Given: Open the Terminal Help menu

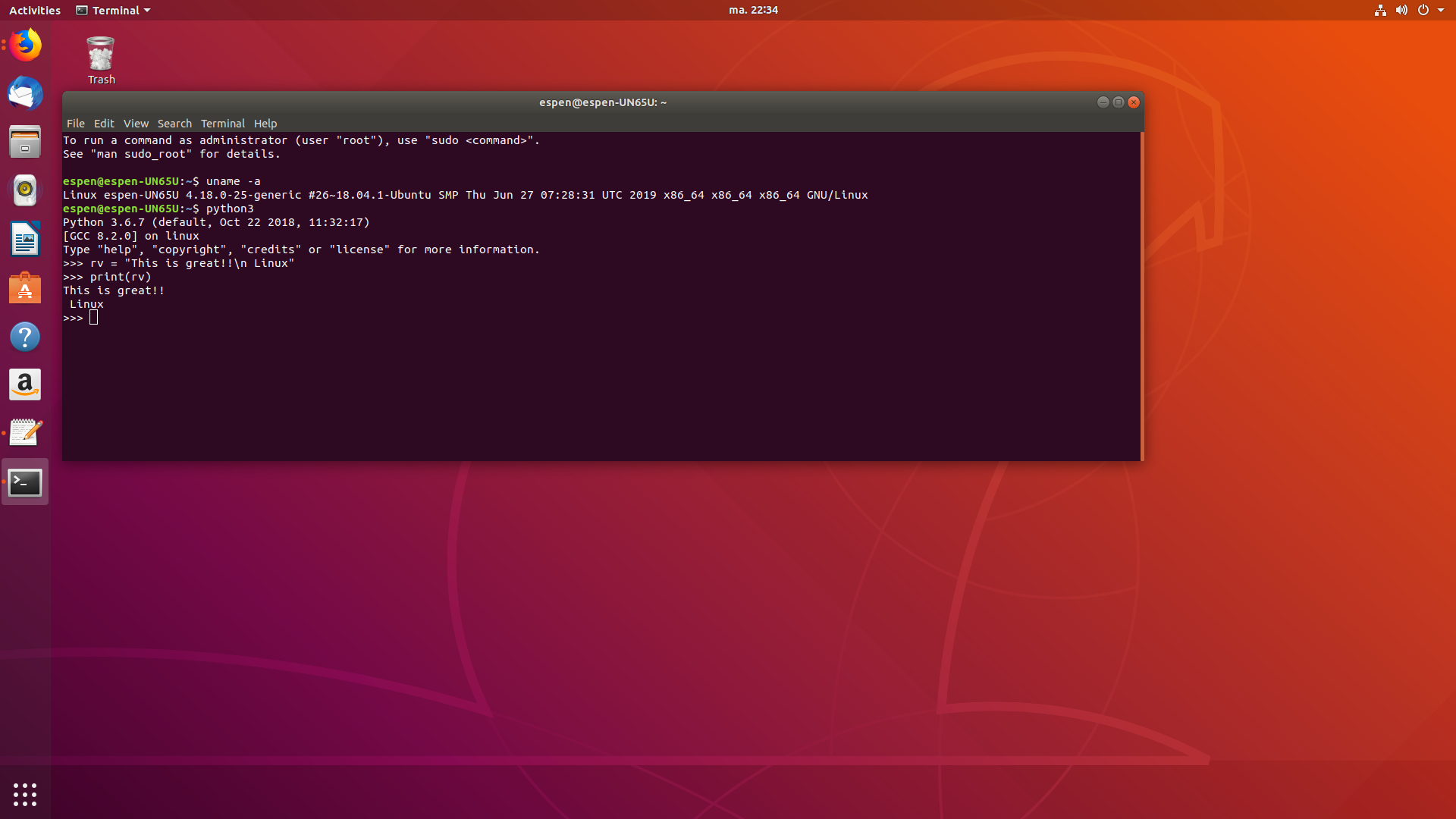Looking at the screenshot, I should [x=265, y=123].
